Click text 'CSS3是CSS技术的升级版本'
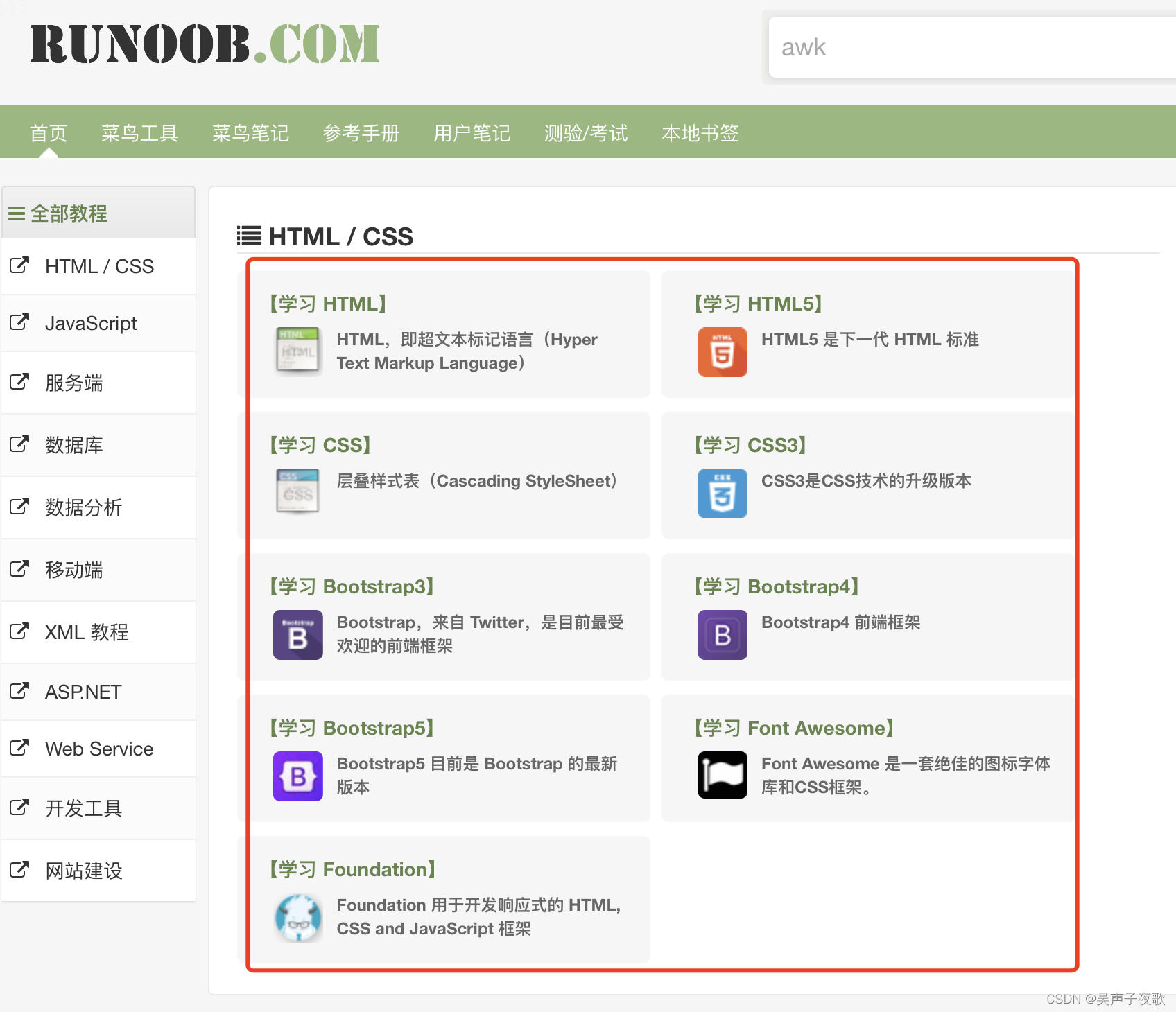 [x=866, y=481]
